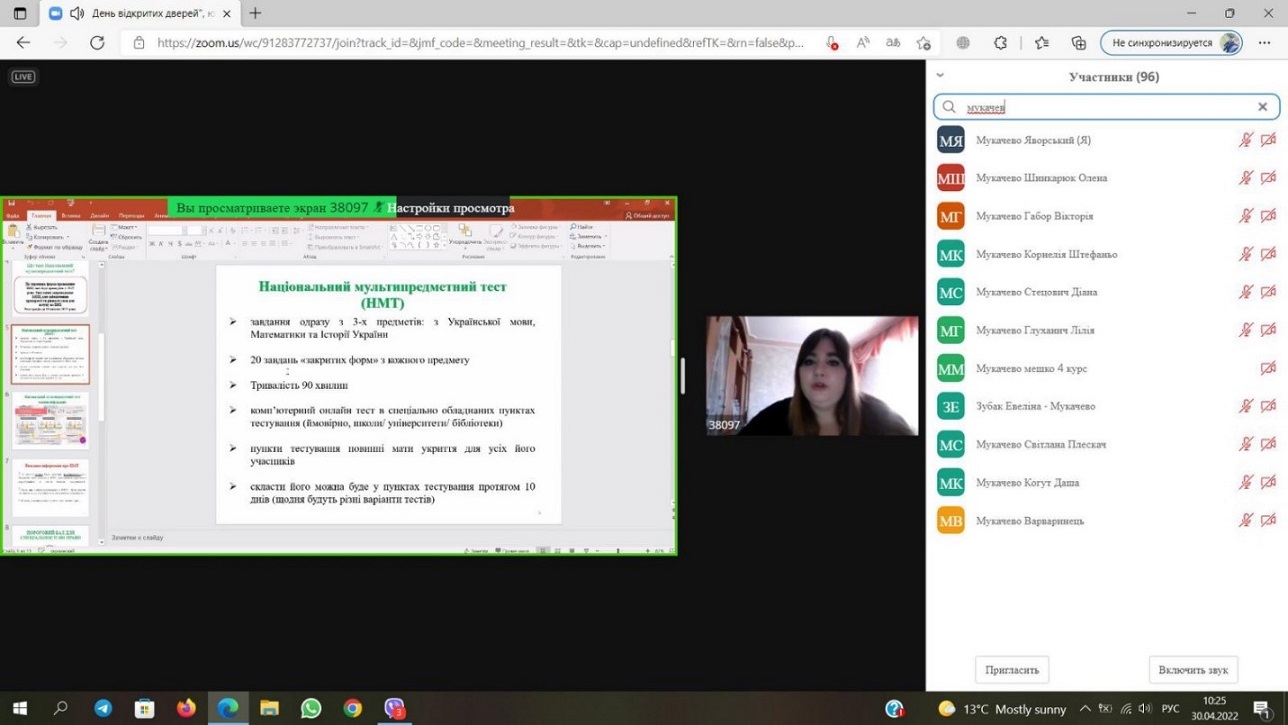This screenshot has width=1288, height=725.
Task: Select the День відкритих дверей browser tab
Action: tap(139, 13)
